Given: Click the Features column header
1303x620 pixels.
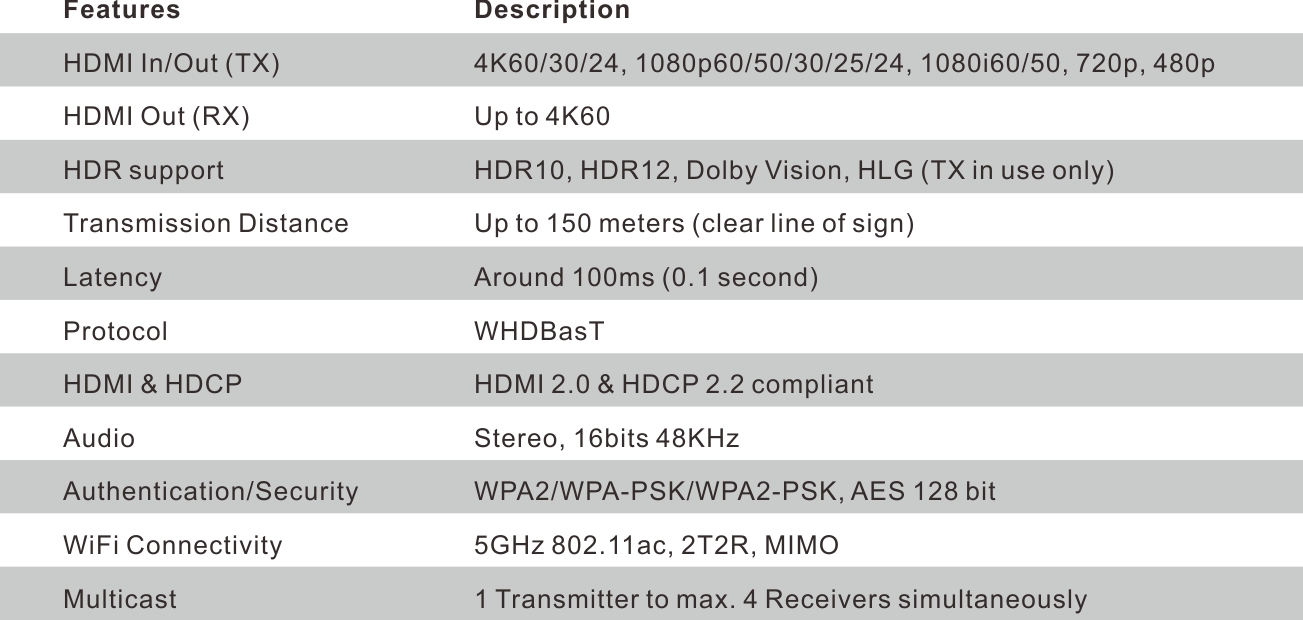Looking at the screenshot, I should [121, 11].
